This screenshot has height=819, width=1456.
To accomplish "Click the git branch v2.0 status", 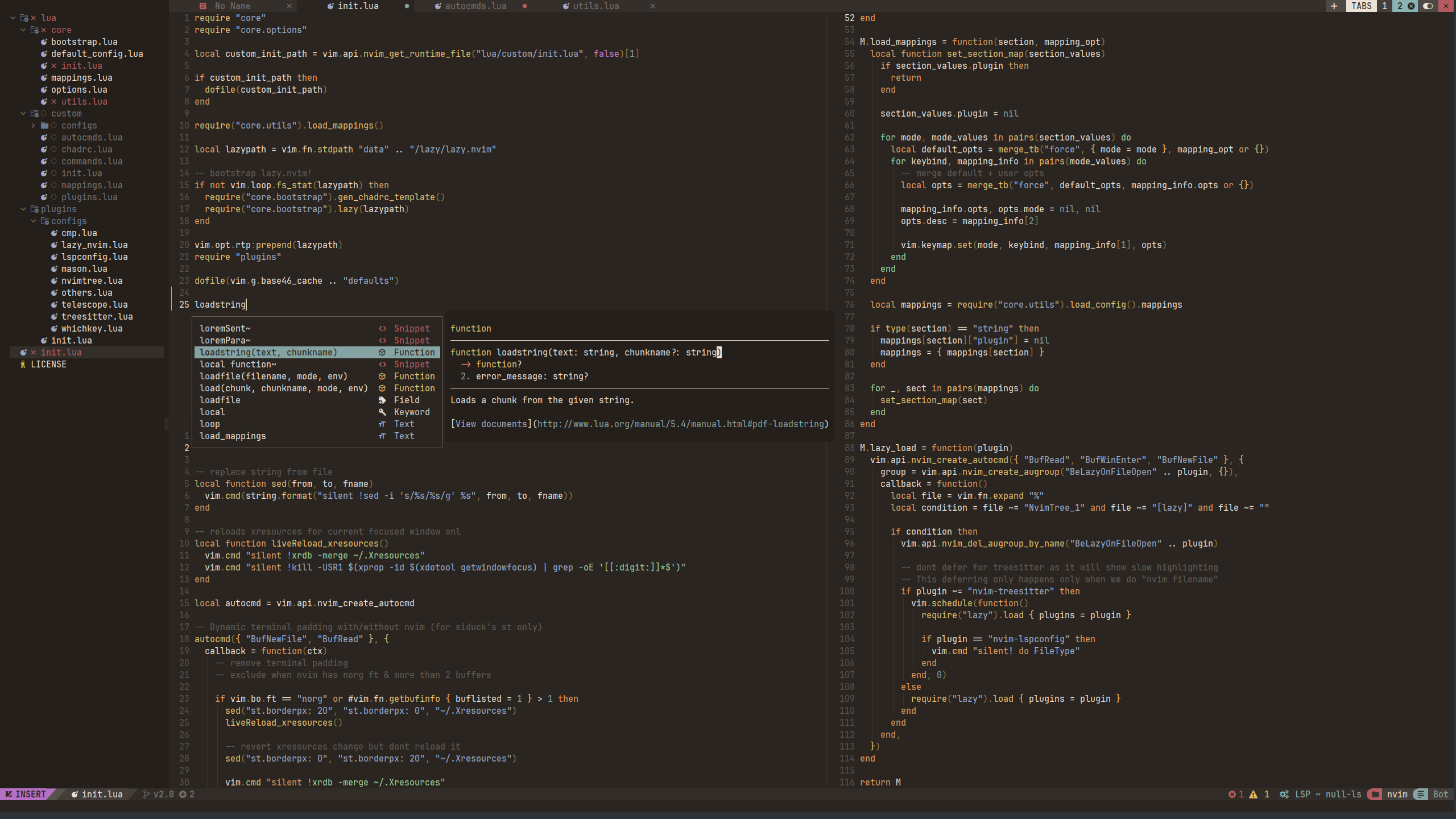I will click(158, 794).
